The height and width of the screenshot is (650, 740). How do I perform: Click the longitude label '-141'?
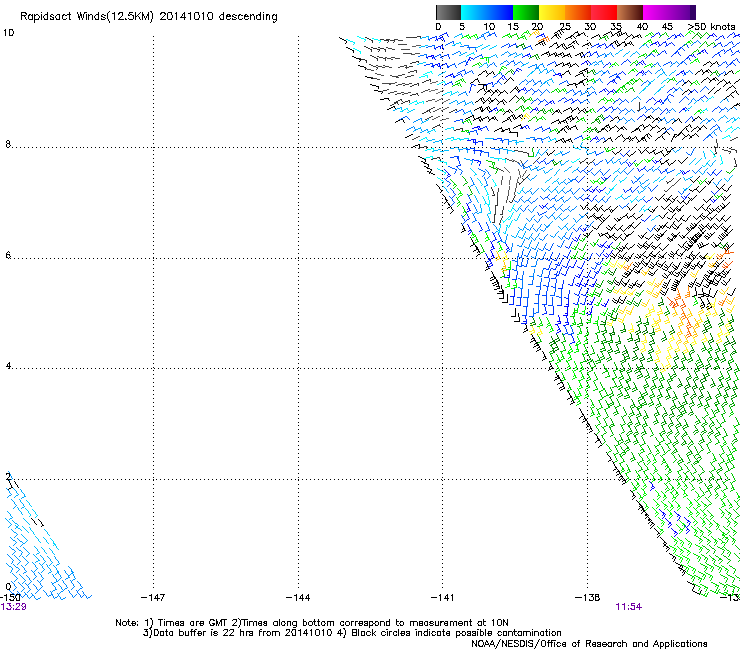pyautogui.click(x=442, y=598)
